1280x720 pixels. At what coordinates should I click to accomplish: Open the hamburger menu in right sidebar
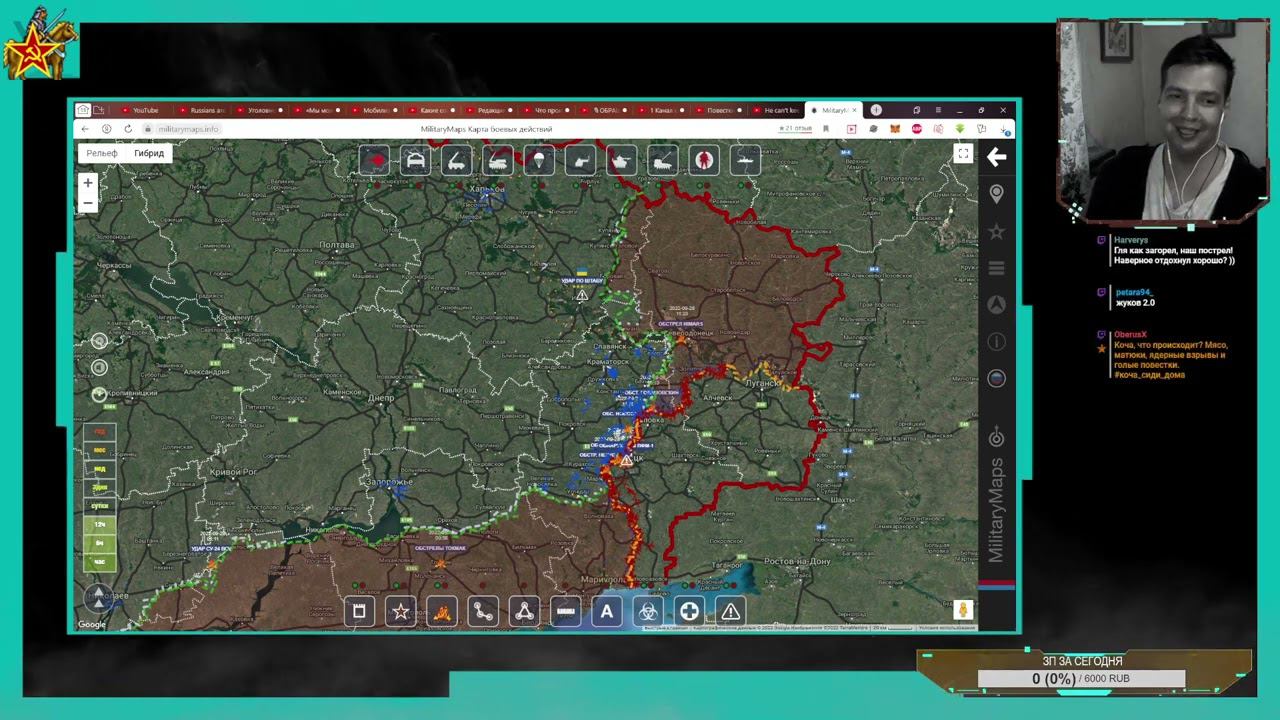pyautogui.click(x=996, y=268)
